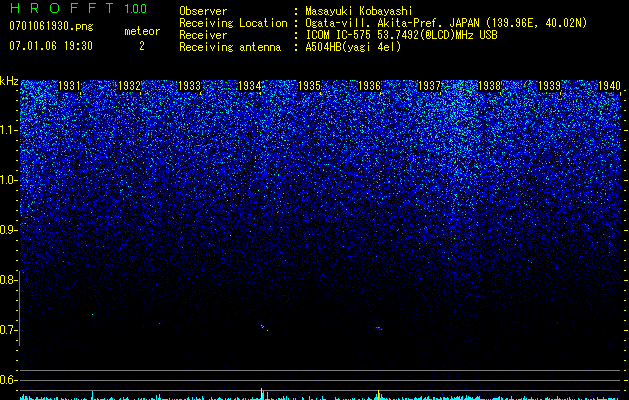Image resolution: width=629 pixels, height=400 pixels.
Task: Click the meteor count 2
Action: pyautogui.click(x=142, y=46)
